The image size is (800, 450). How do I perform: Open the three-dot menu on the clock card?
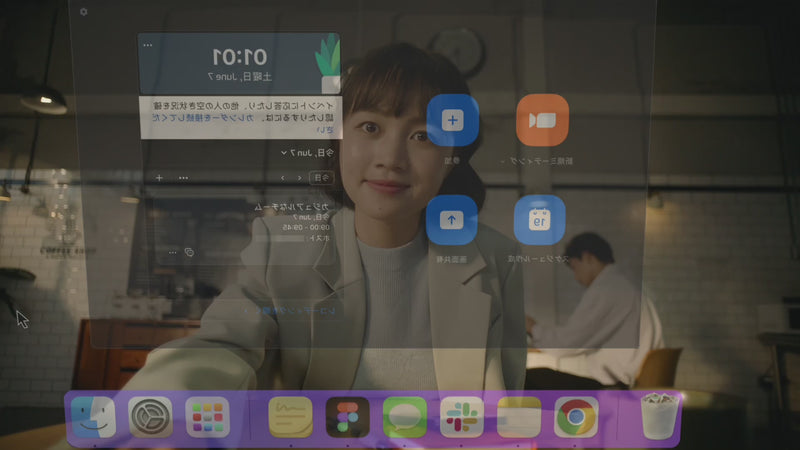click(x=149, y=46)
